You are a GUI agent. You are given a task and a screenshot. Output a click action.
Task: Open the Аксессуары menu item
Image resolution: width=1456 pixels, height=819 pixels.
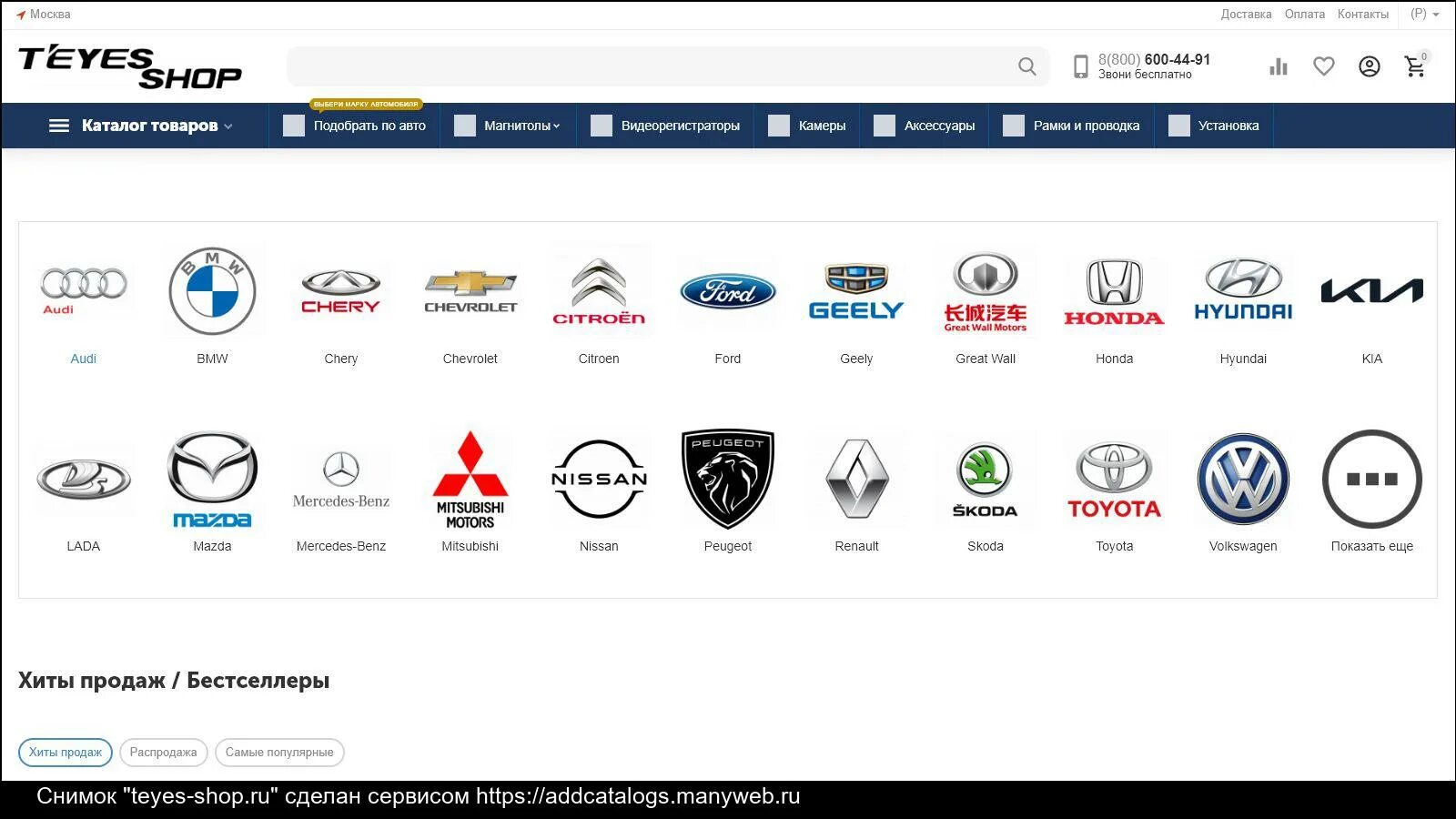click(x=925, y=126)
